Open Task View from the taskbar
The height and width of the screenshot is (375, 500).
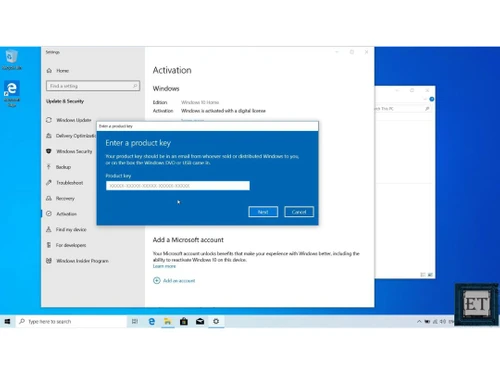click(135, 321)
